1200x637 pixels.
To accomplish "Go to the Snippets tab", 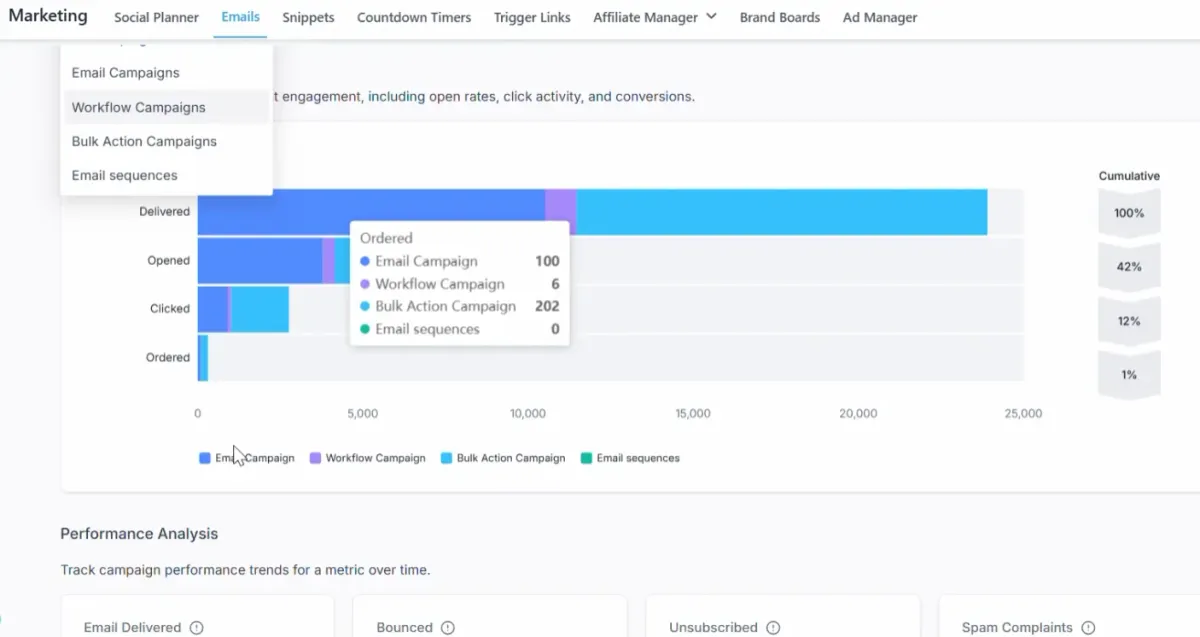I will [308, 17].
